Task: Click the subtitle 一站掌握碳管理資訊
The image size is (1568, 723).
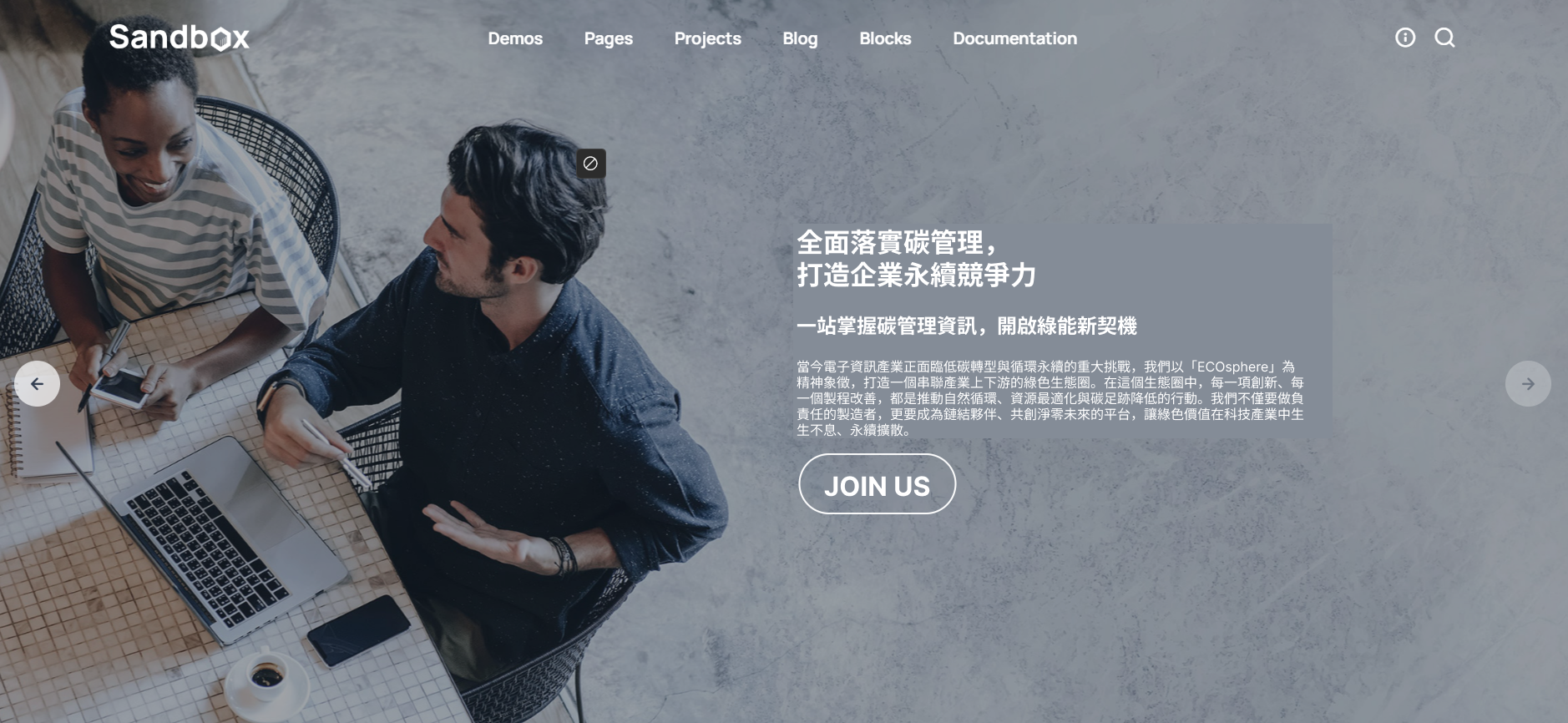Action: (x=967, y=326)
